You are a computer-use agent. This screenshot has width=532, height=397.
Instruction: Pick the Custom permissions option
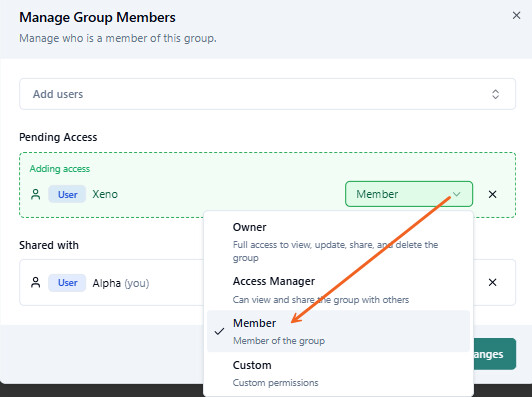[338, 373]
